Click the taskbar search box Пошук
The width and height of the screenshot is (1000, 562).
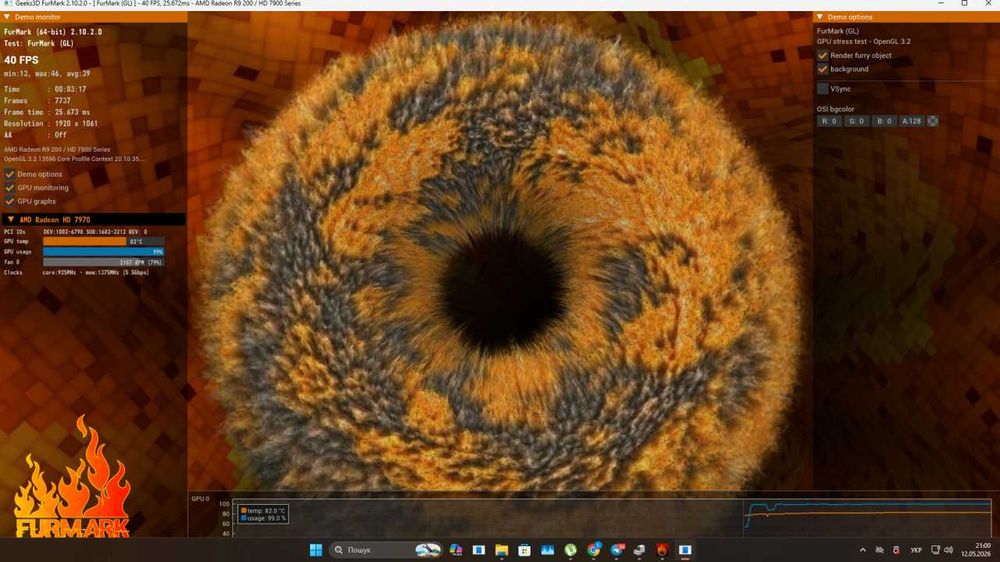click(386, 550)
